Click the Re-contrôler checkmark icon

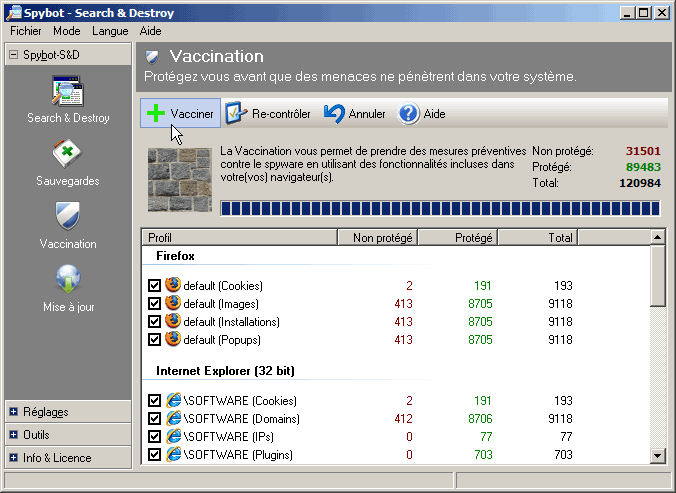pos(236,114)
